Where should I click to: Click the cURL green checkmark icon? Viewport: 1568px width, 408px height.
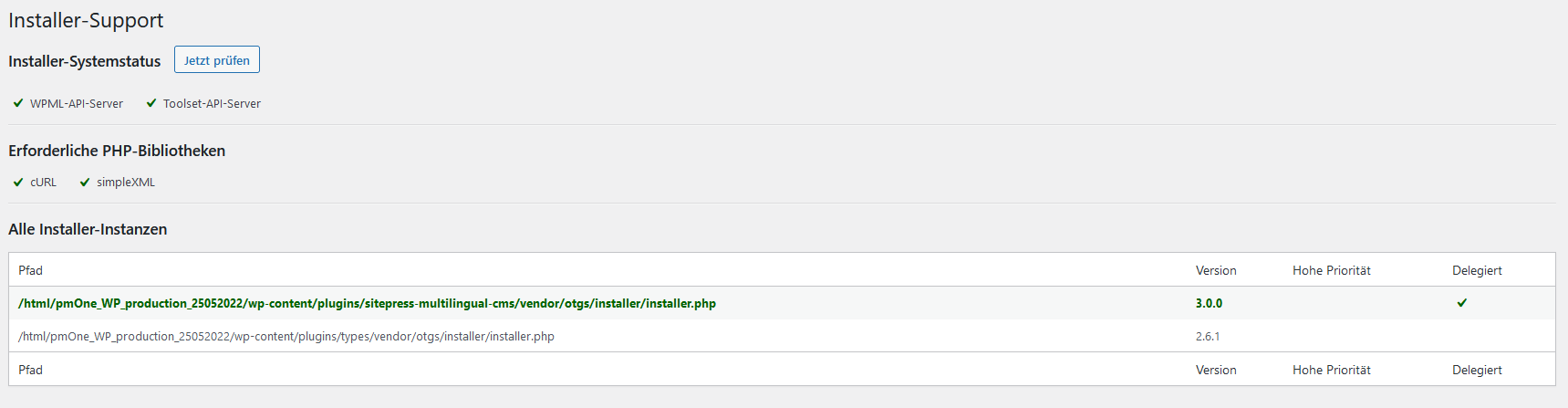pos(18,182)
